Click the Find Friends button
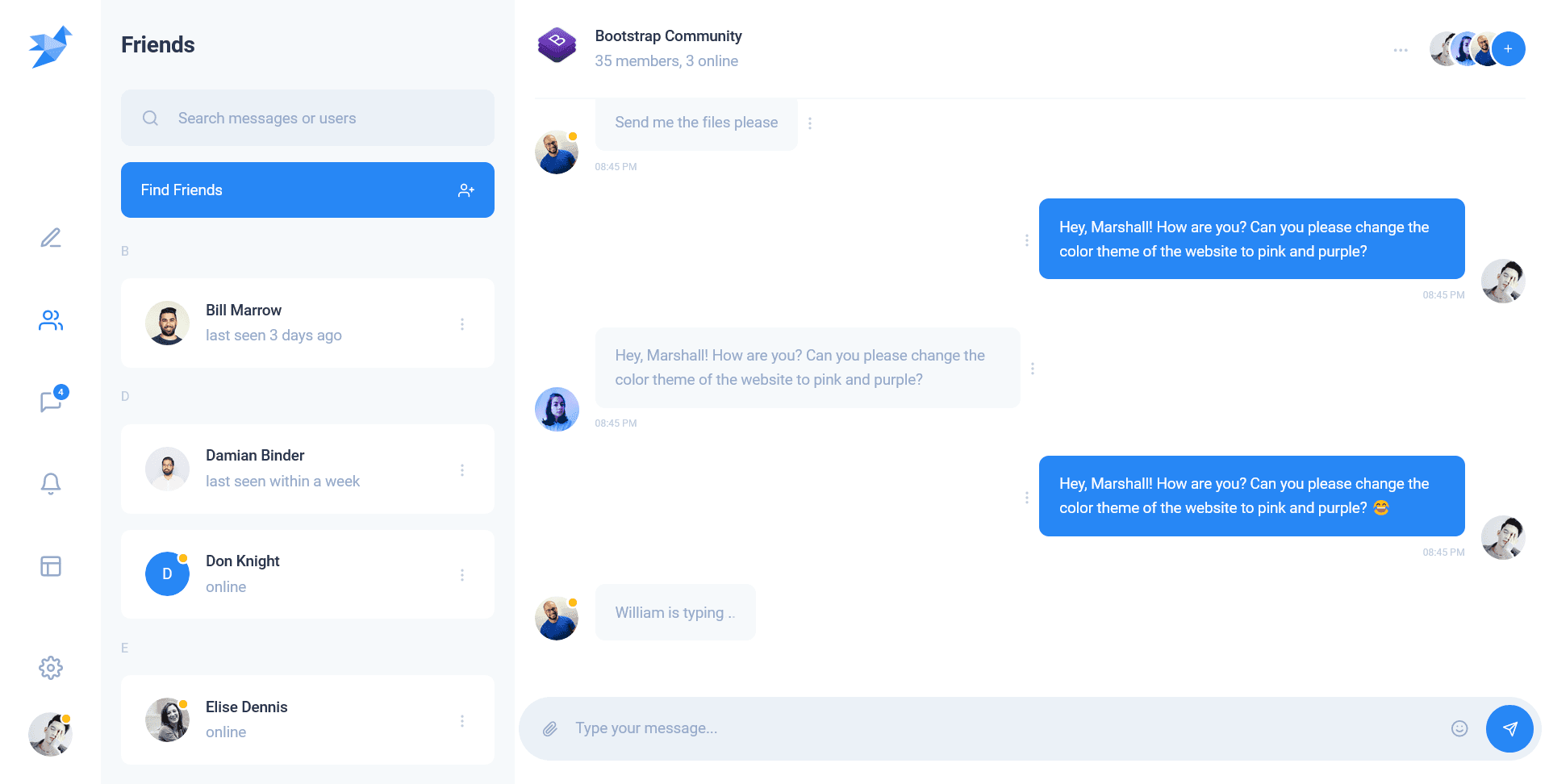1549x784 pixels. point(307,190)
